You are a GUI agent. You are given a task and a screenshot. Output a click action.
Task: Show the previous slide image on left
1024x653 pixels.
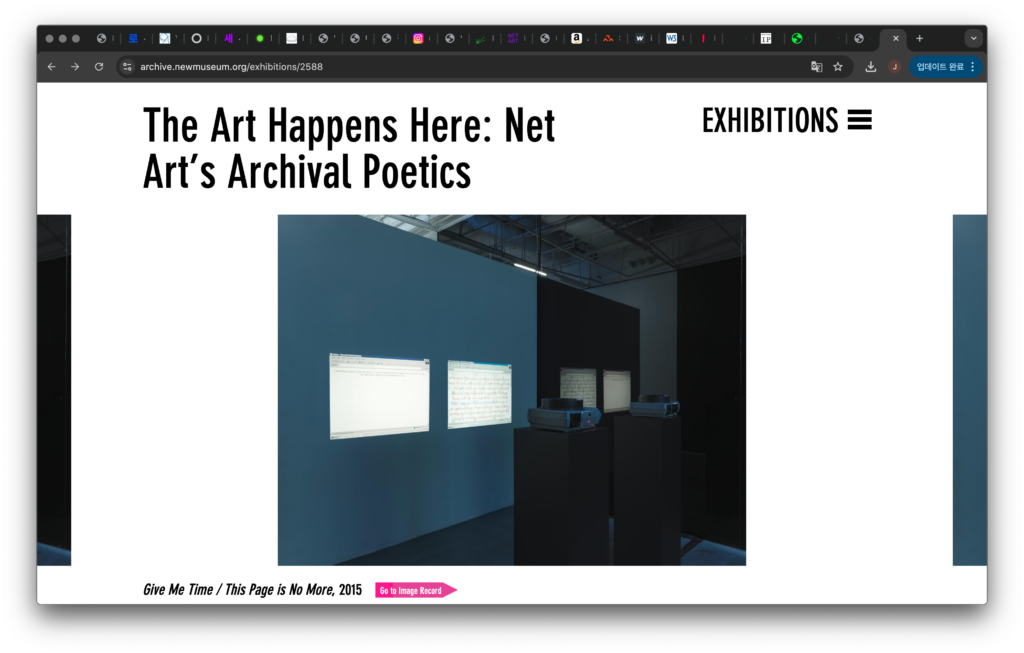pos(54,390)
